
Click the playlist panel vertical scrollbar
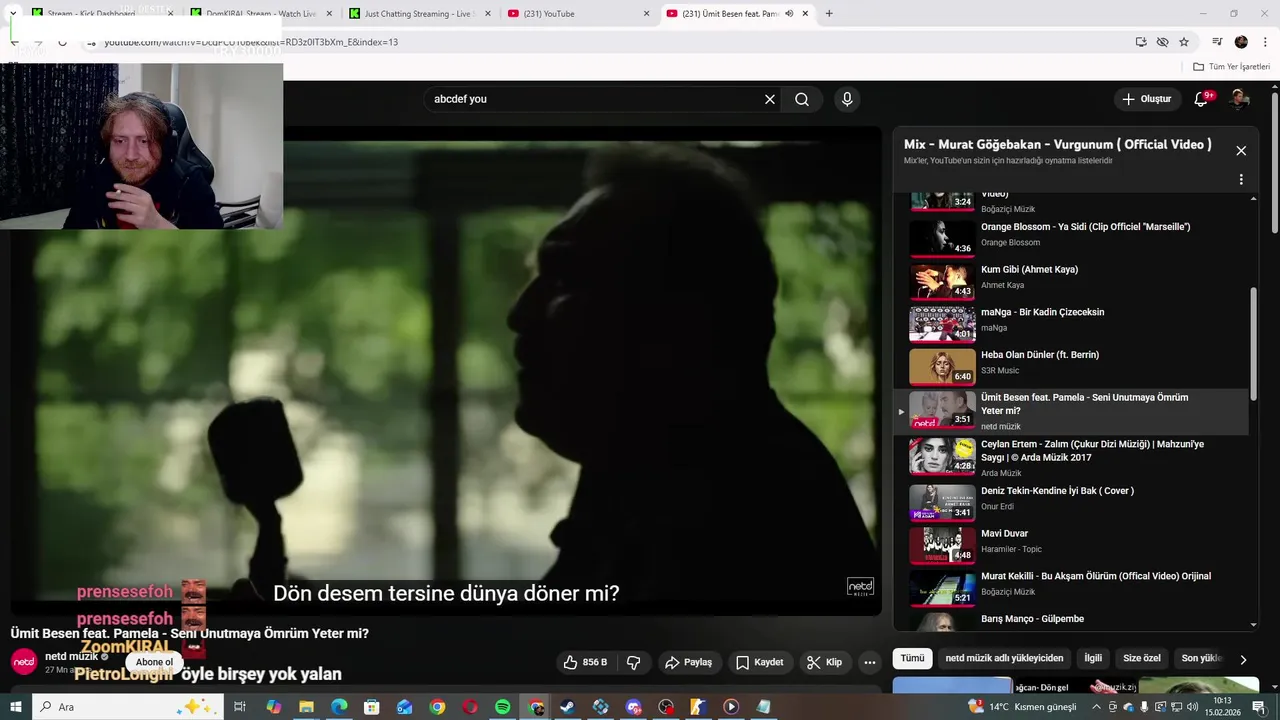1254,343
